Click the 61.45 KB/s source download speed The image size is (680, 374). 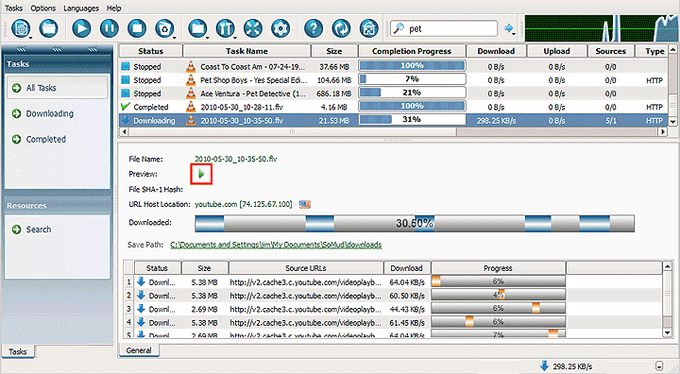pos(406,322)
